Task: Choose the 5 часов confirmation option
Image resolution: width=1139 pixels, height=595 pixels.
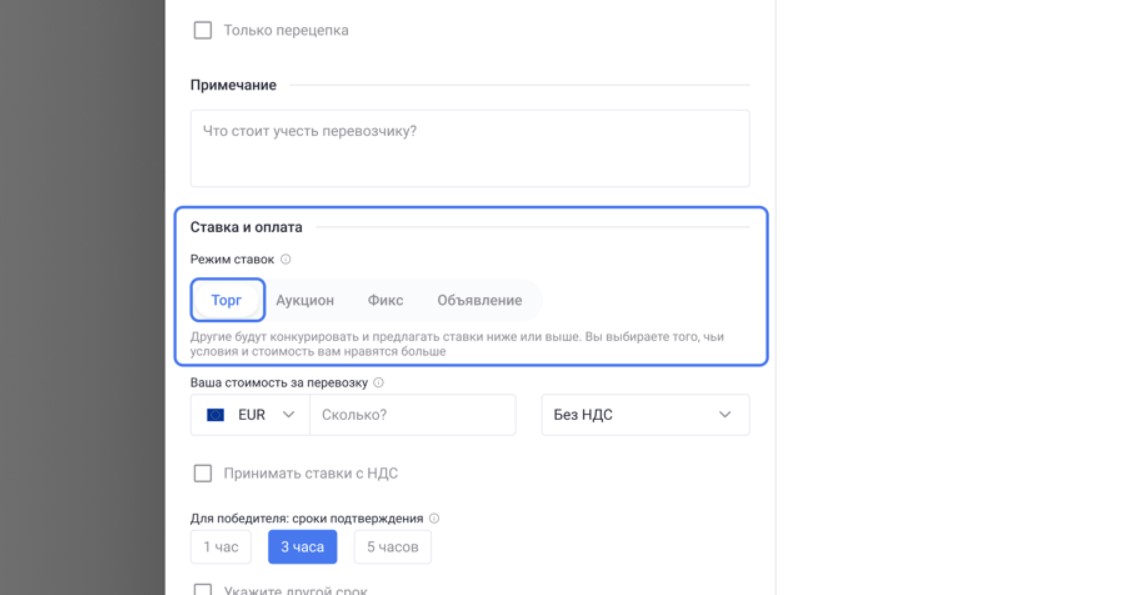Action: 392,547
